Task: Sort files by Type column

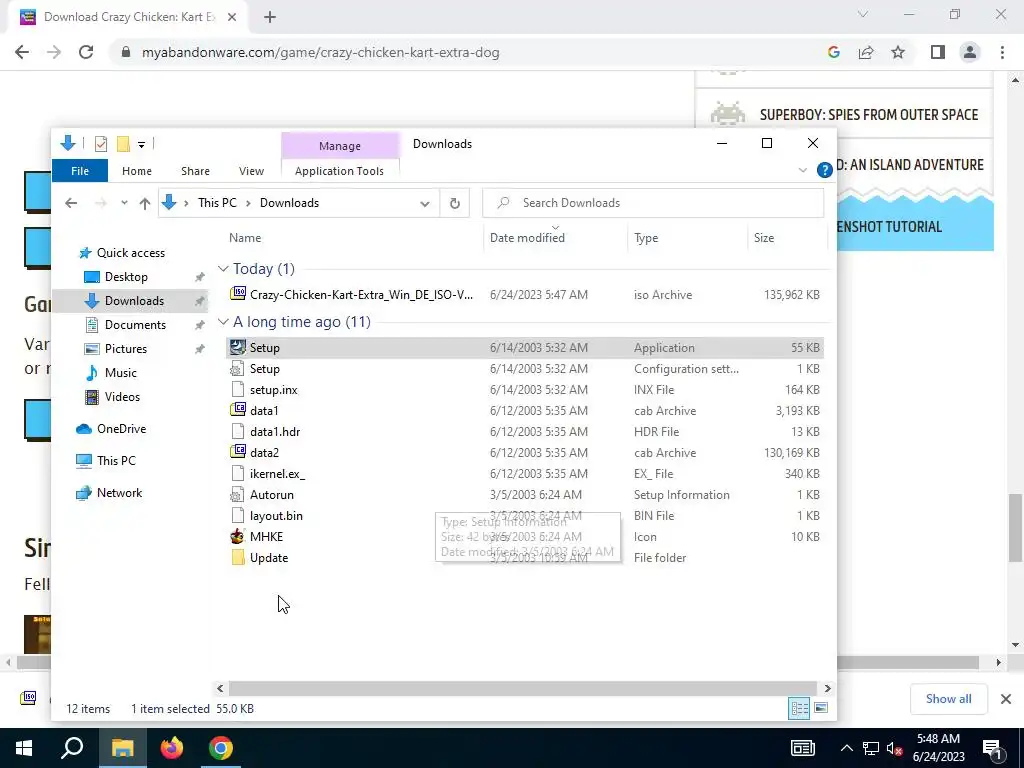Action: (687, 238)
